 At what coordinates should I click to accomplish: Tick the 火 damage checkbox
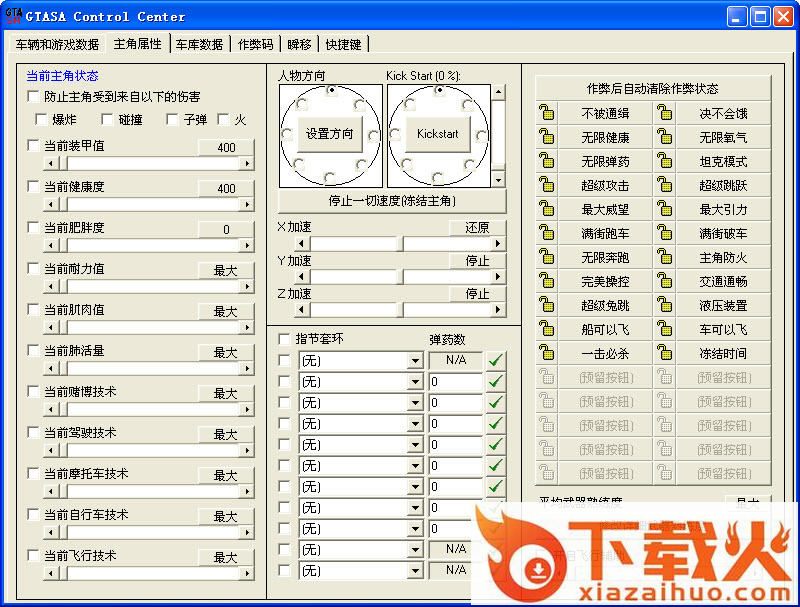point(223,119)
